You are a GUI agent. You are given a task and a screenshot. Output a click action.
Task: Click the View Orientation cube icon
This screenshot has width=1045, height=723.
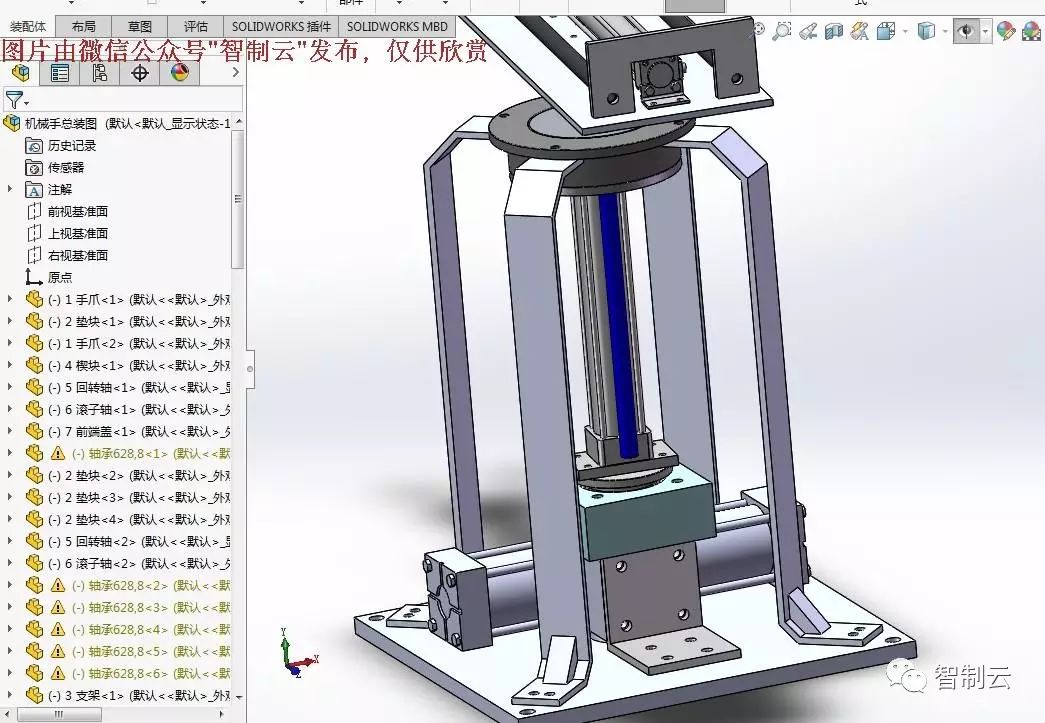click(886, 31)
